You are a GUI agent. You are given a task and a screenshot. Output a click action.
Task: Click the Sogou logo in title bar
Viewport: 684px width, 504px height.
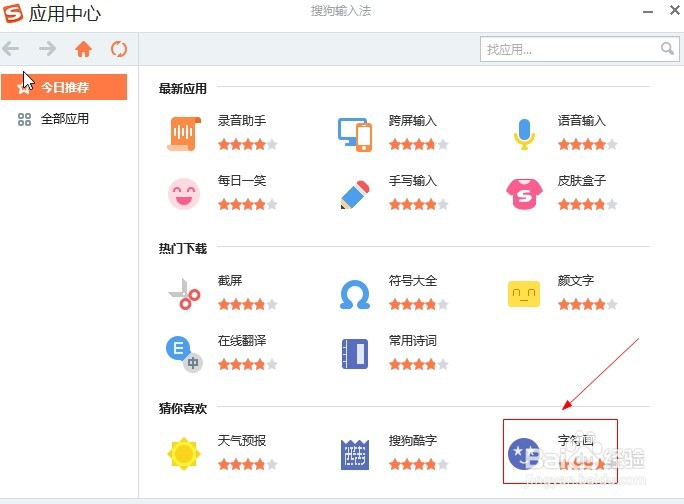[x=13, y=13]
